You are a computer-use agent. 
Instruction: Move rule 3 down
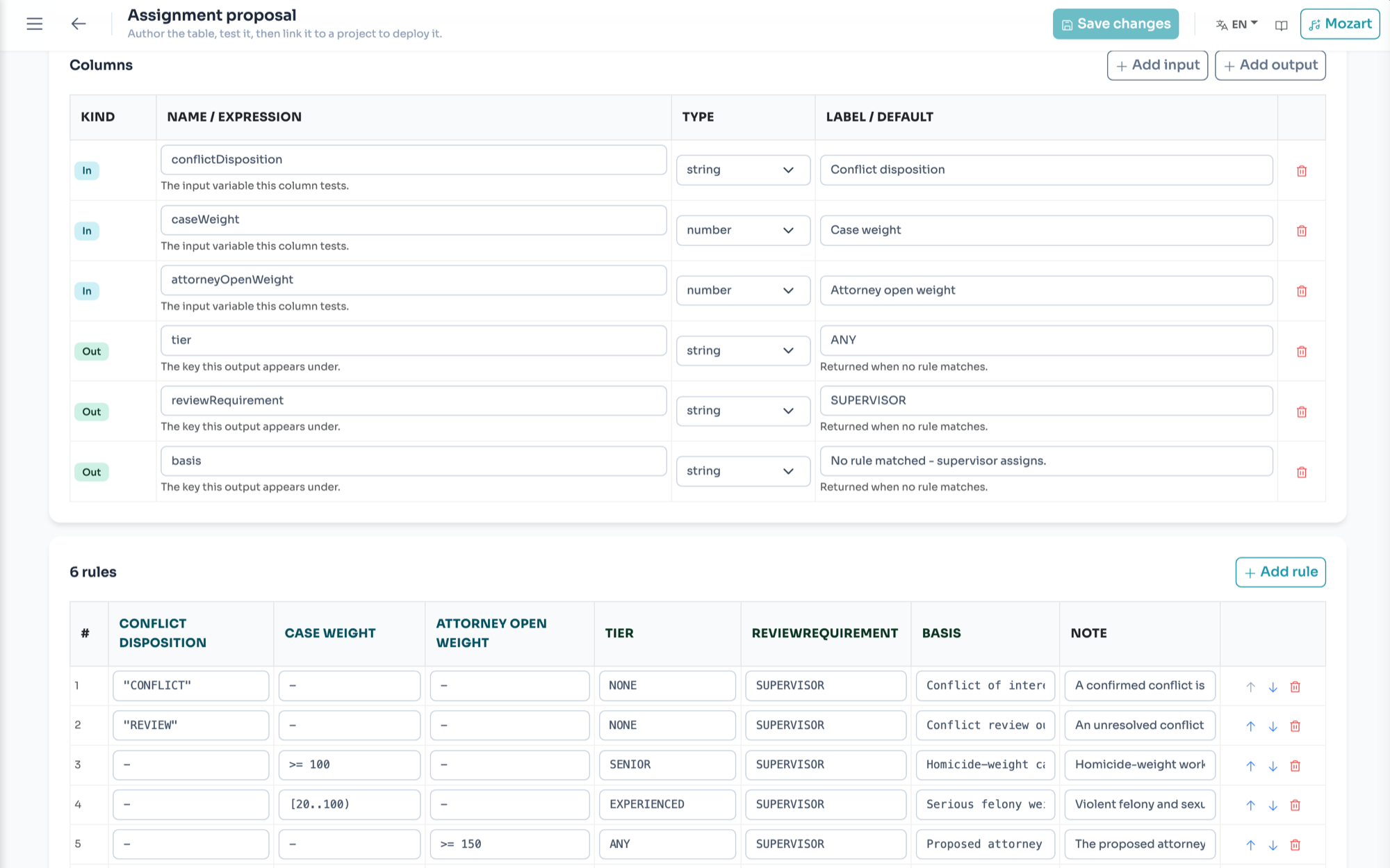(x=1273, y=766)
